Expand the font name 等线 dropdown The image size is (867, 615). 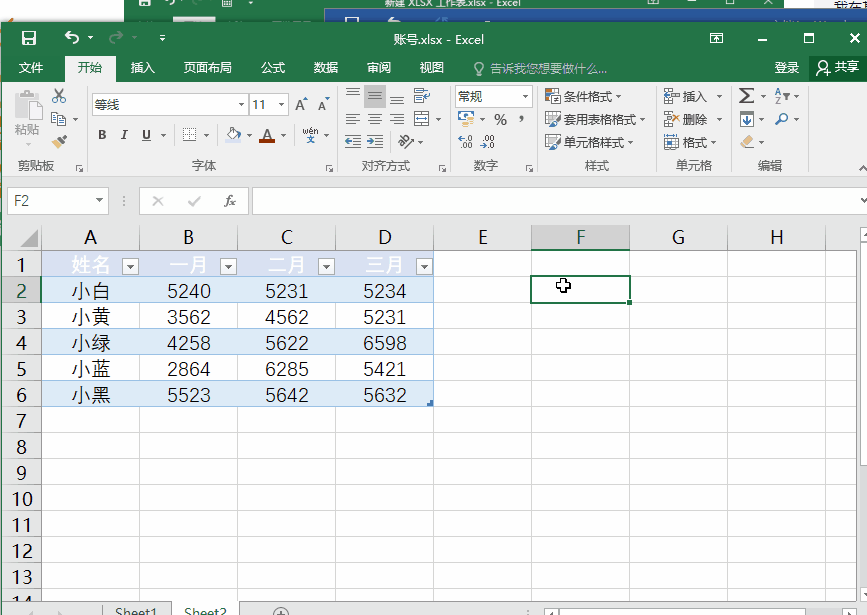tap(241, 105)
